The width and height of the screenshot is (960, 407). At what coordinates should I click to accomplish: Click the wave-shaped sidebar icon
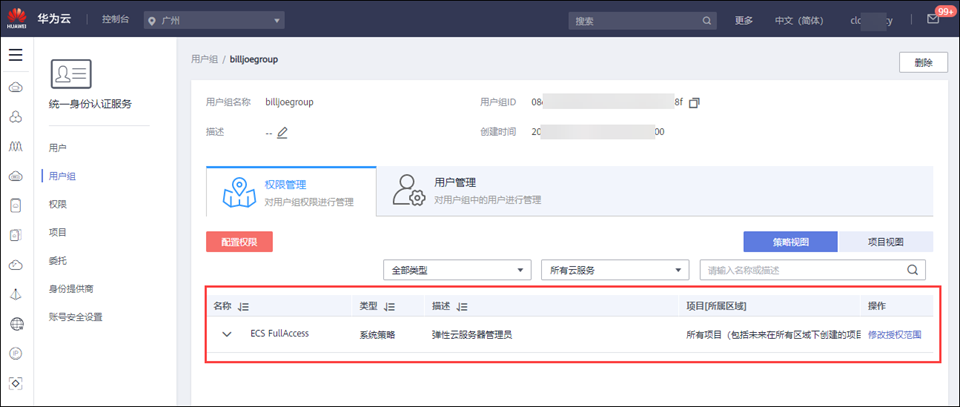16,146
